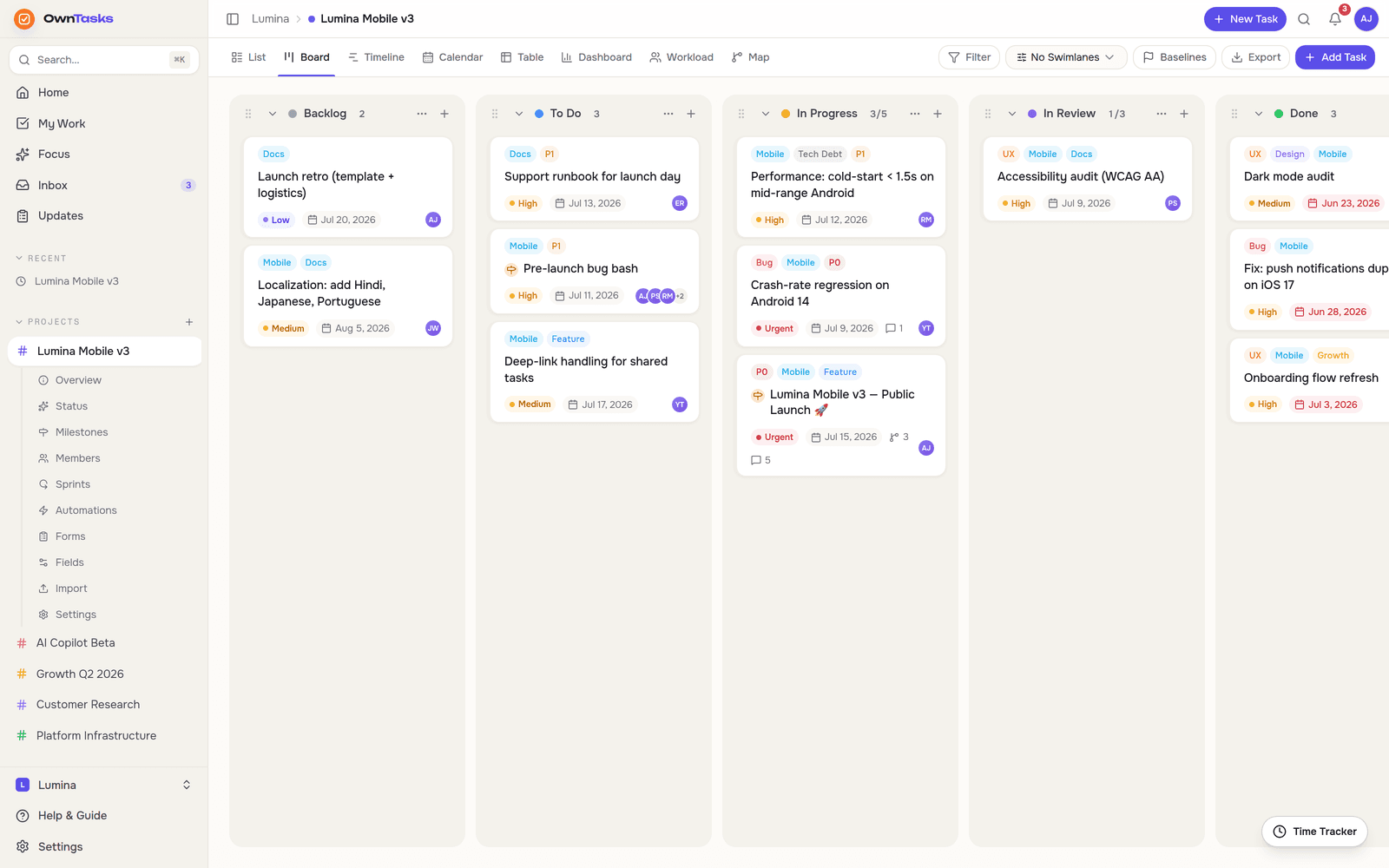This screenshot has height=868, width=1389.
Task: Open the Filter button
Action: click(970, 57)
